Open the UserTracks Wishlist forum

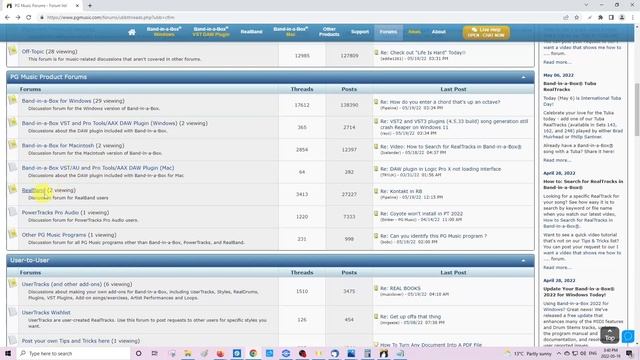(46, 313)
